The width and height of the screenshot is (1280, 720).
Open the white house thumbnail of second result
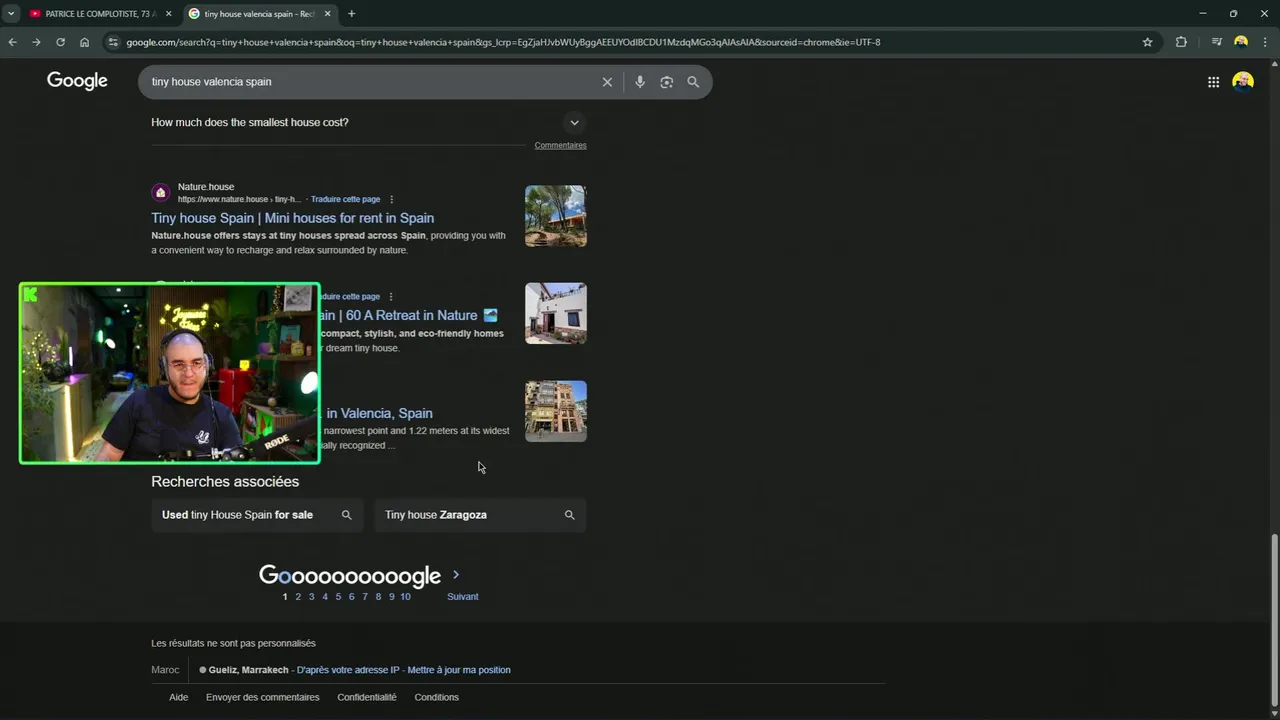click(x=556, y=313)
